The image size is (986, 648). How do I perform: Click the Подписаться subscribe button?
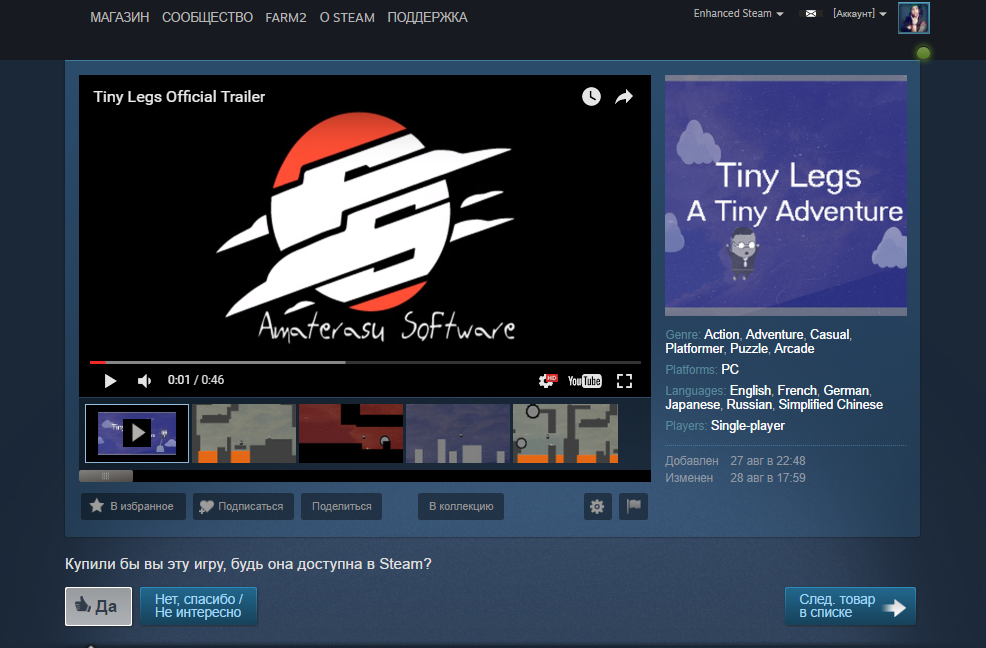click(x=243, y=506)
